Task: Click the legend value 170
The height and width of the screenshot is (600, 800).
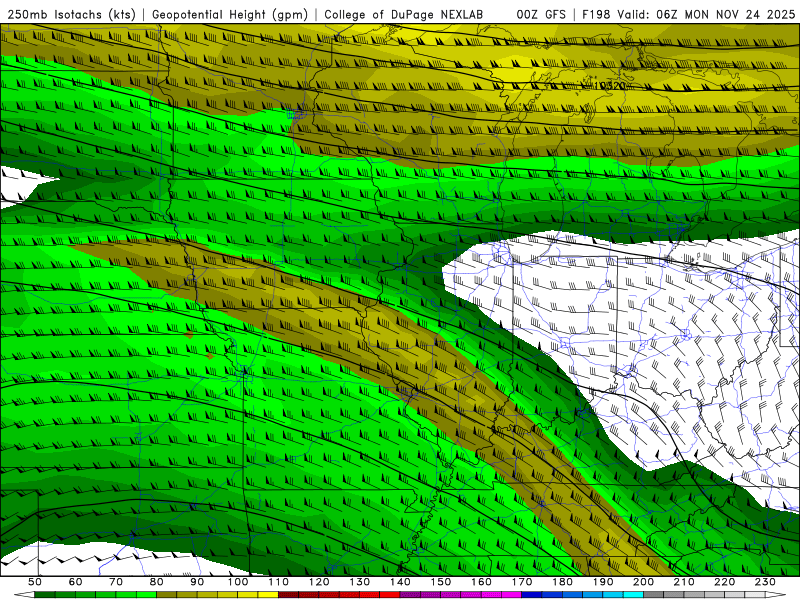Action: tap(522, 582)
